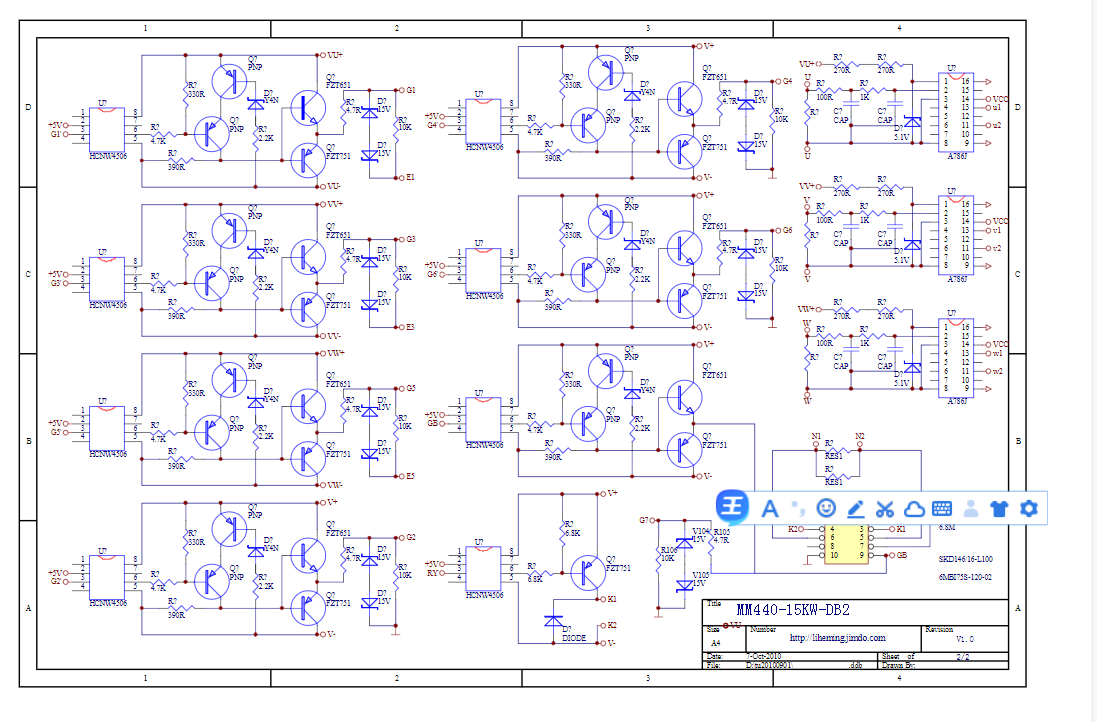Click the V1.0 revision field
Image resolution: width=1097 pixels, height=722 pixels.
[964, 638]
